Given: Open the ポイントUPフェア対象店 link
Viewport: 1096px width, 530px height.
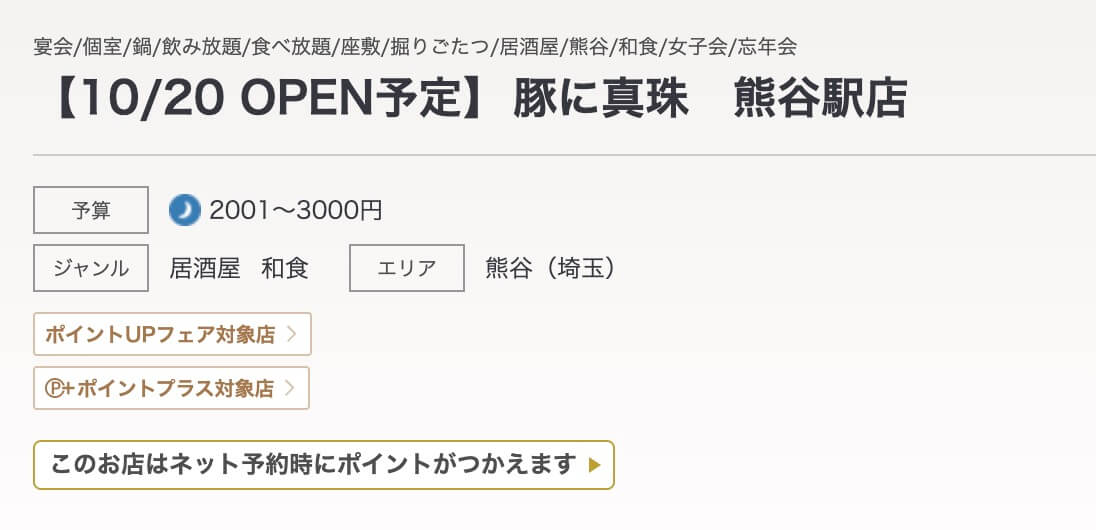Looking at the screenshot, I should (x=160, y=335).
